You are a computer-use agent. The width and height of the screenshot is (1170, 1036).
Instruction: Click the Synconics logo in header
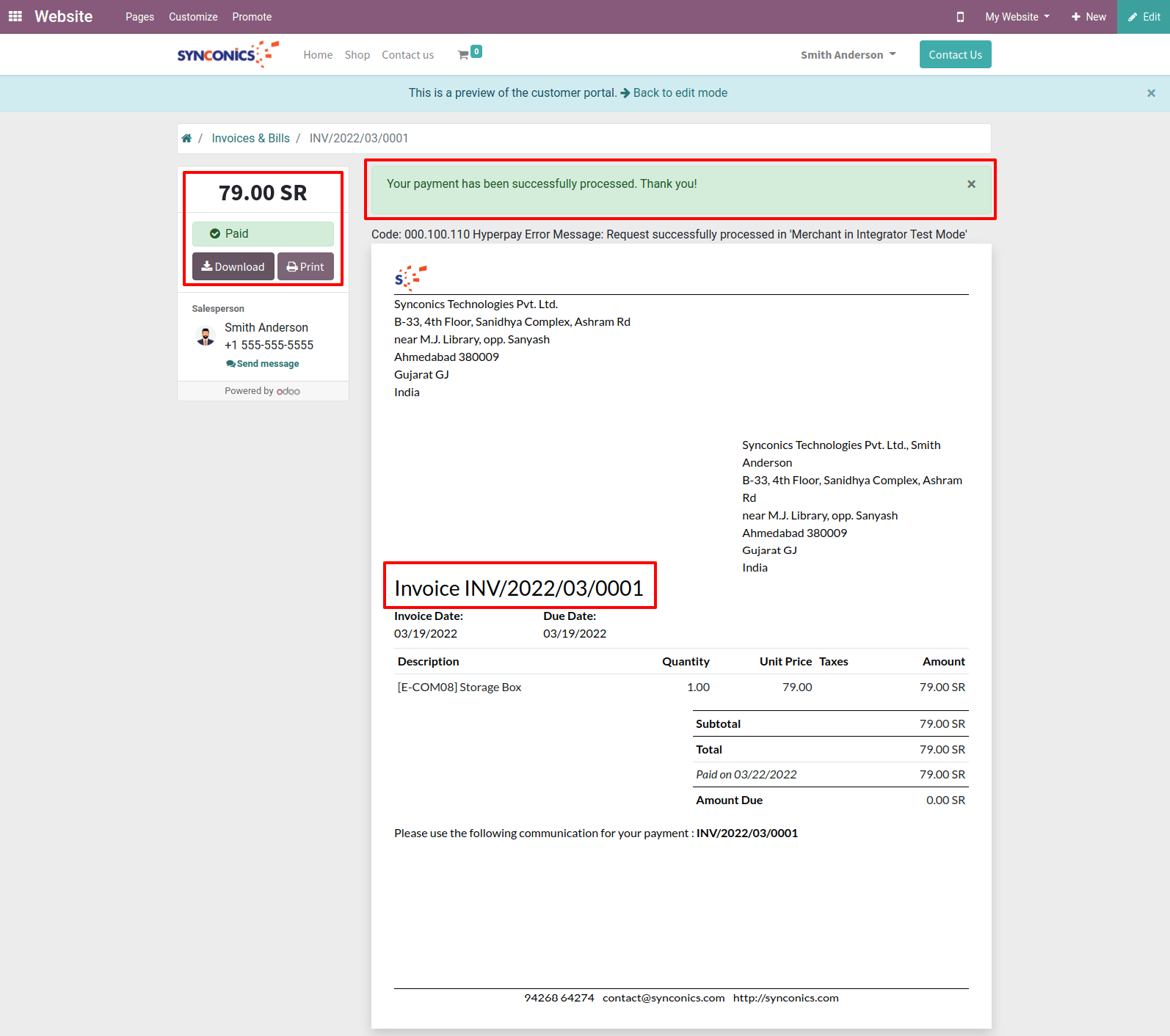[228, 55]
